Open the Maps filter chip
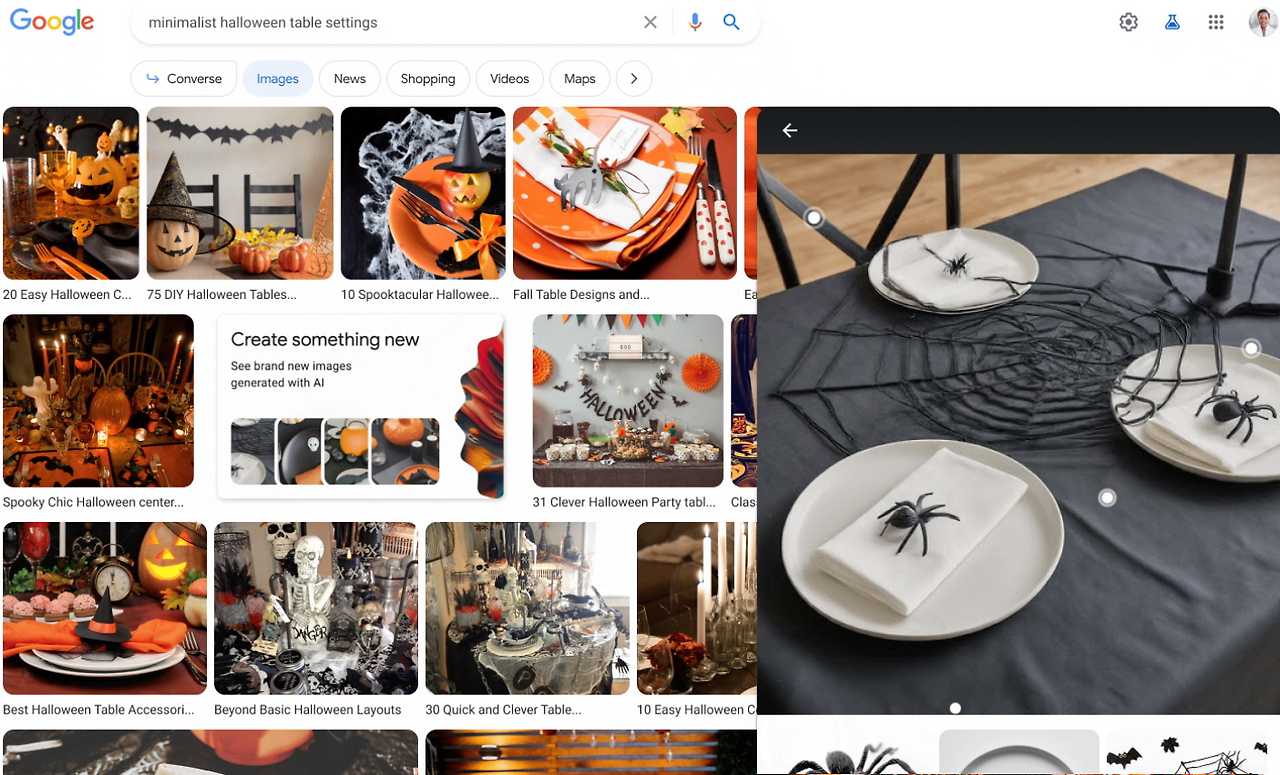The width and height of the screenshot is (1280, 775). 580,78
